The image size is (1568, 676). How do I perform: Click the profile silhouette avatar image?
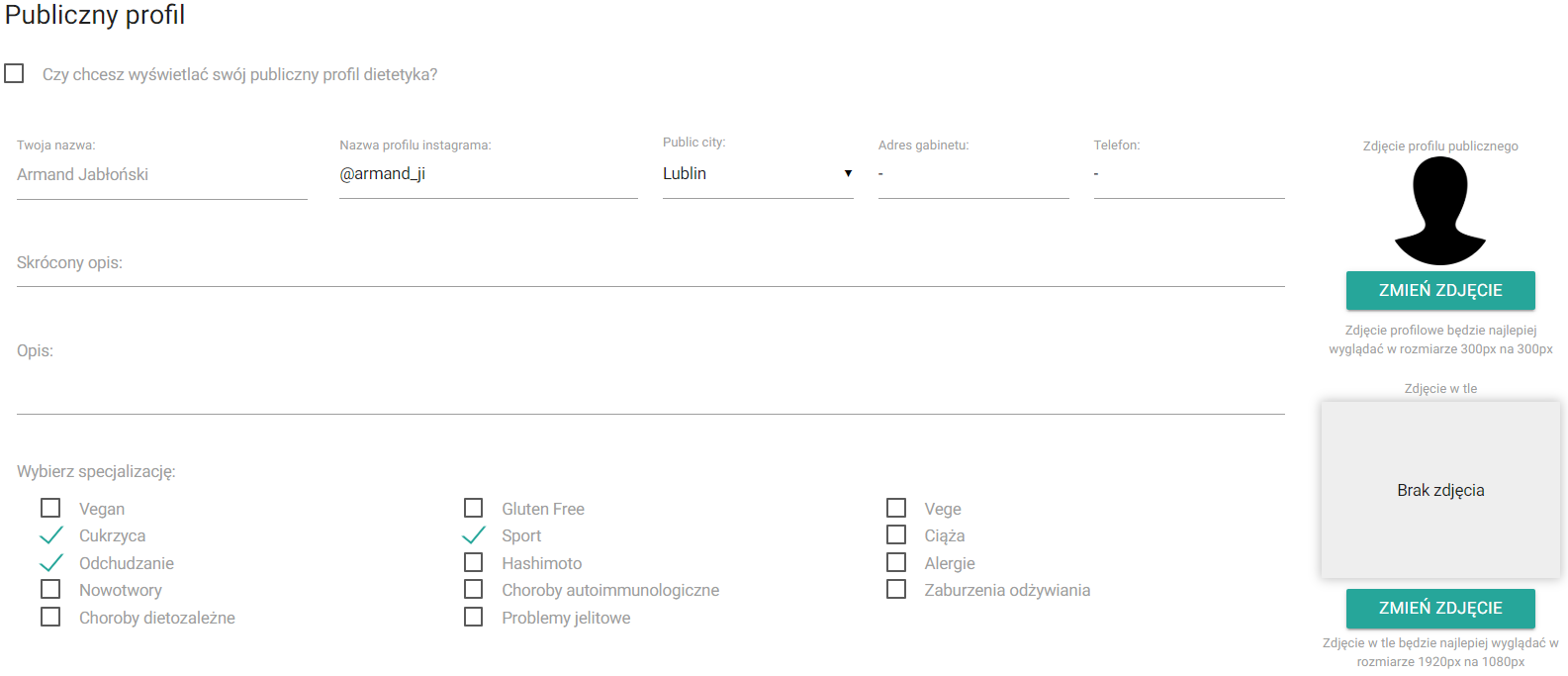click(x=1439, y=211)
